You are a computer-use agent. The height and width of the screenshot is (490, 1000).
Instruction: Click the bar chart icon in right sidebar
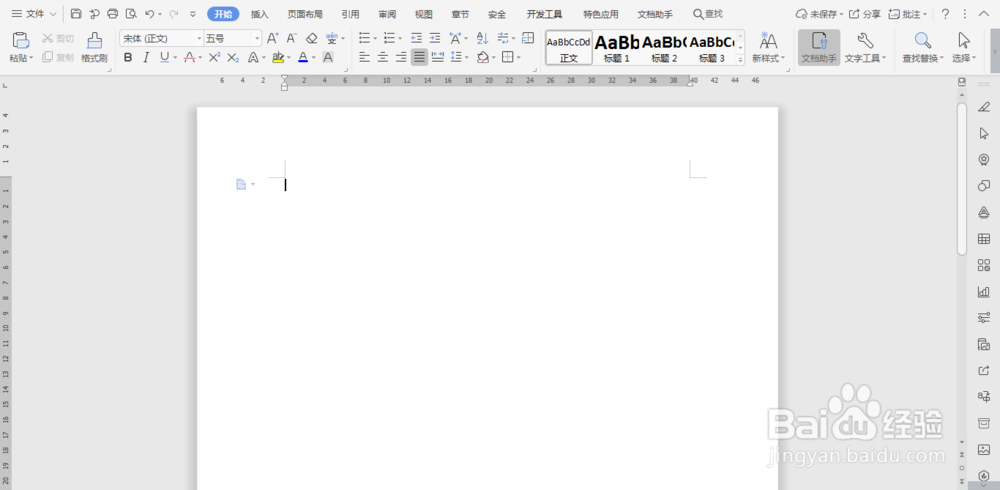pyautogui.click(x=984, y=292)
